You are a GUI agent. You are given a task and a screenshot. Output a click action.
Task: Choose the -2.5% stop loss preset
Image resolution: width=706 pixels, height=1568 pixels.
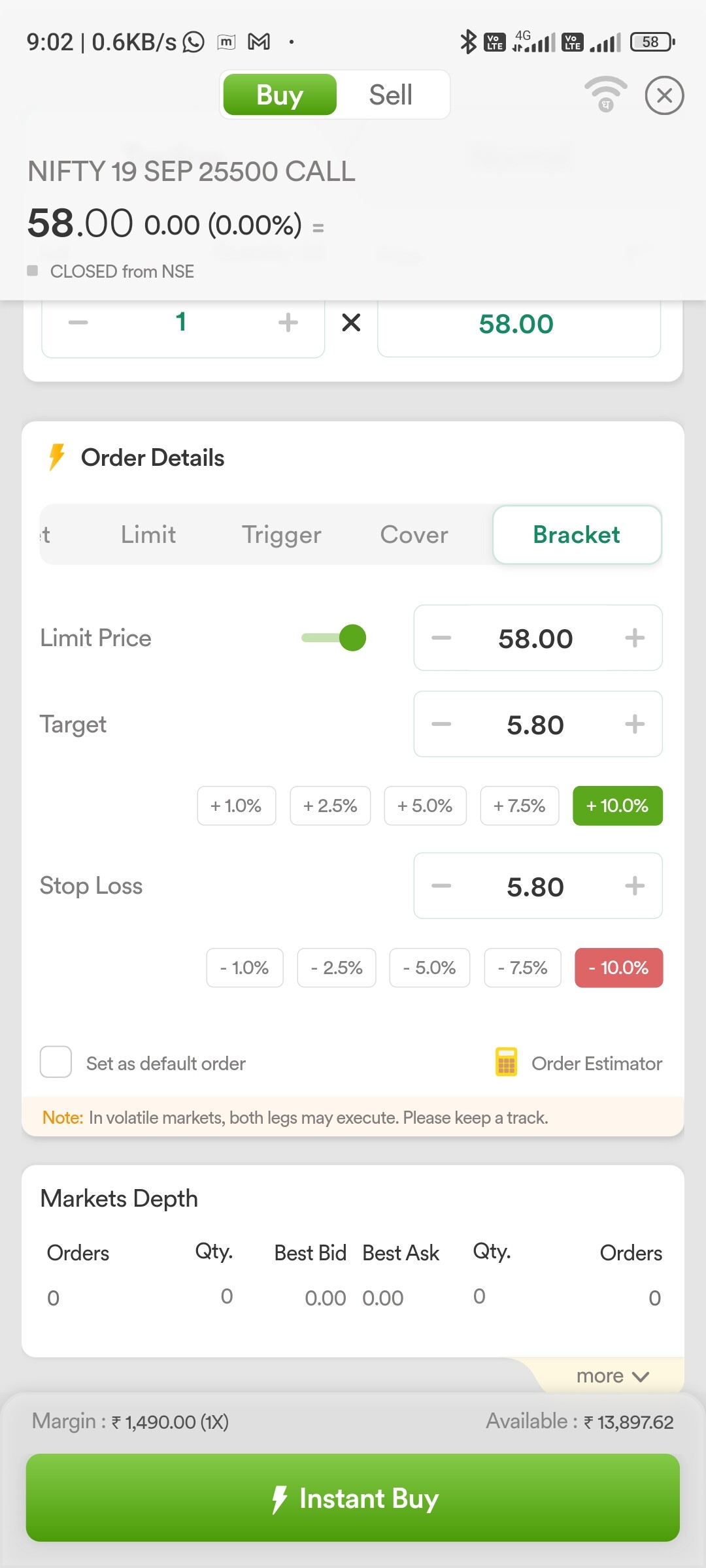[x=336, y=968]
